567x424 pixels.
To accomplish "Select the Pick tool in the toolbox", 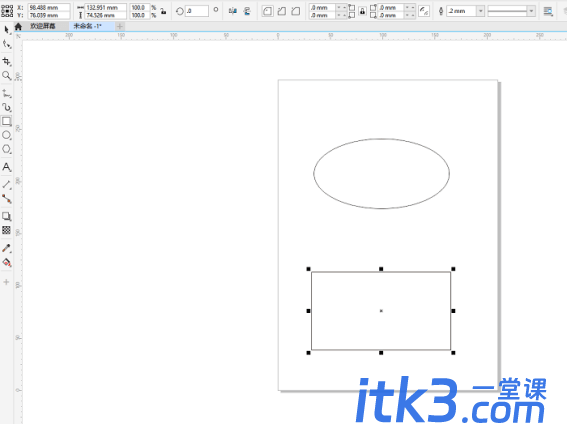I will 7,30.
